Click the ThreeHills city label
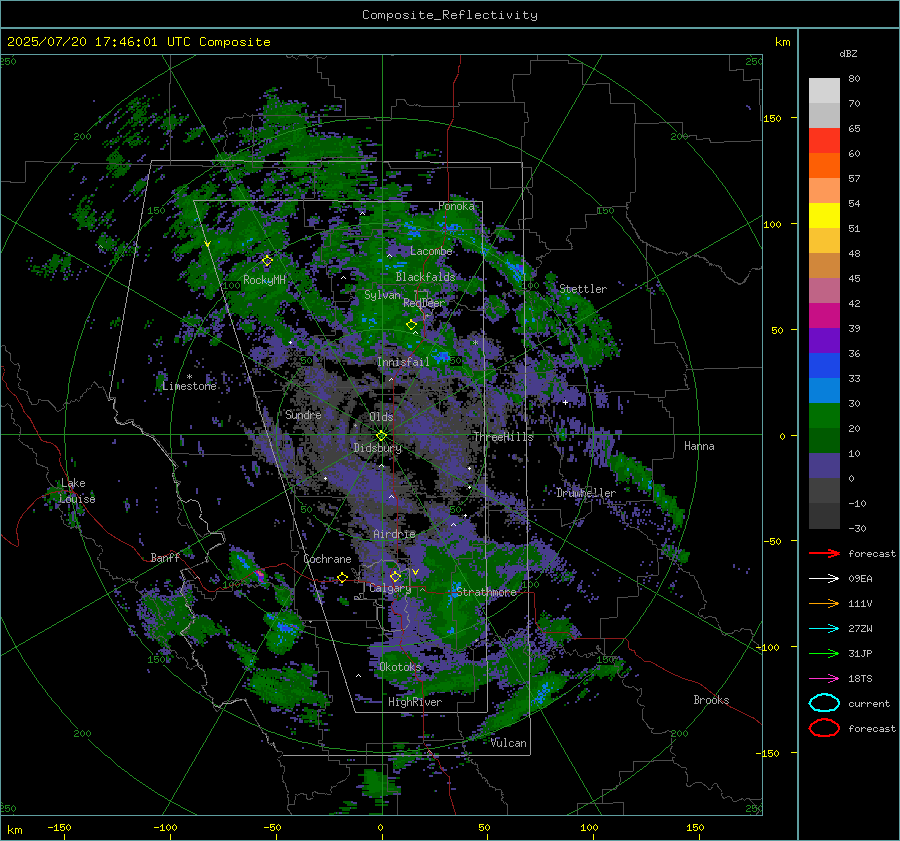The image size is (900, 841). [503, 437]
